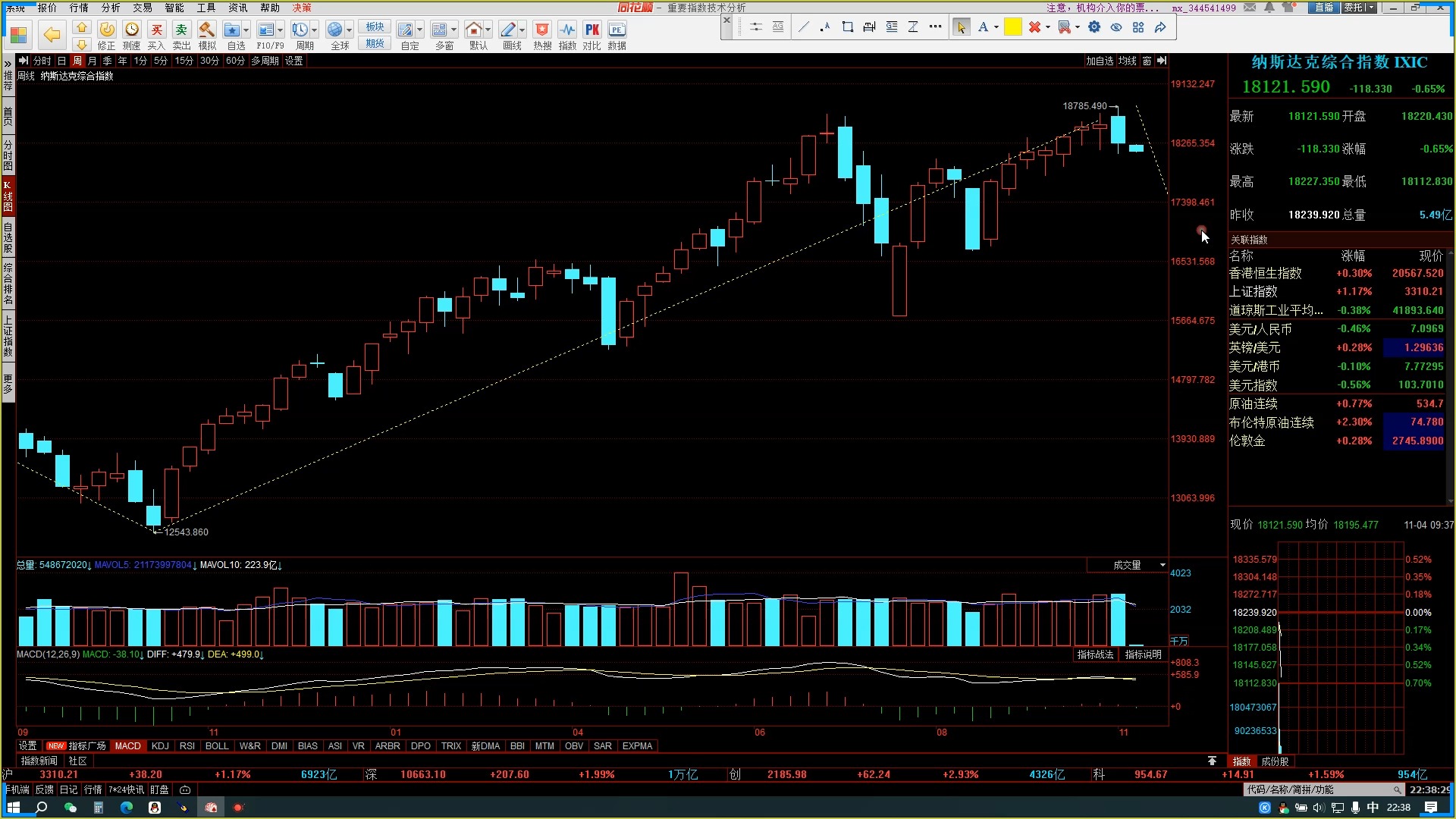Select the KDJ indicator tab
Viewport: 1456px width, 819px height.
[160, 746]
